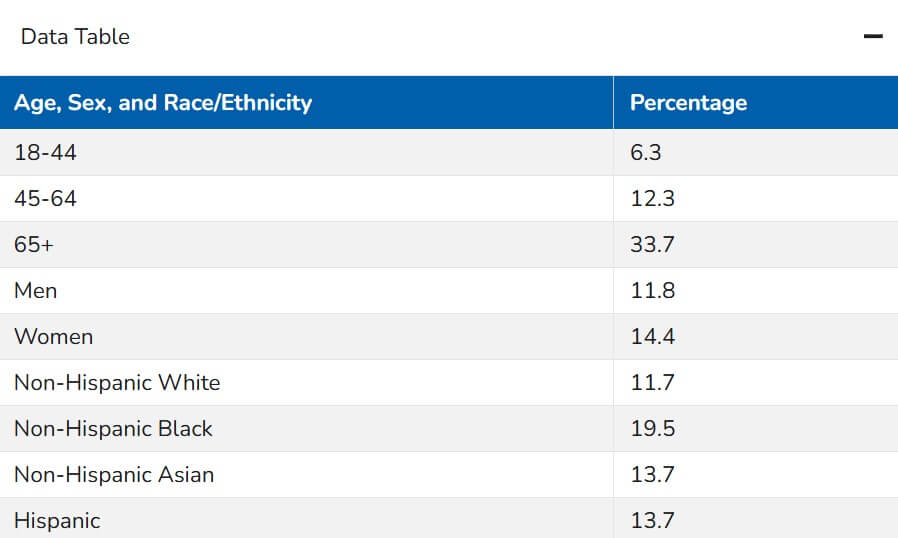Collapse the Data Table with minus icon

(873, 37)
